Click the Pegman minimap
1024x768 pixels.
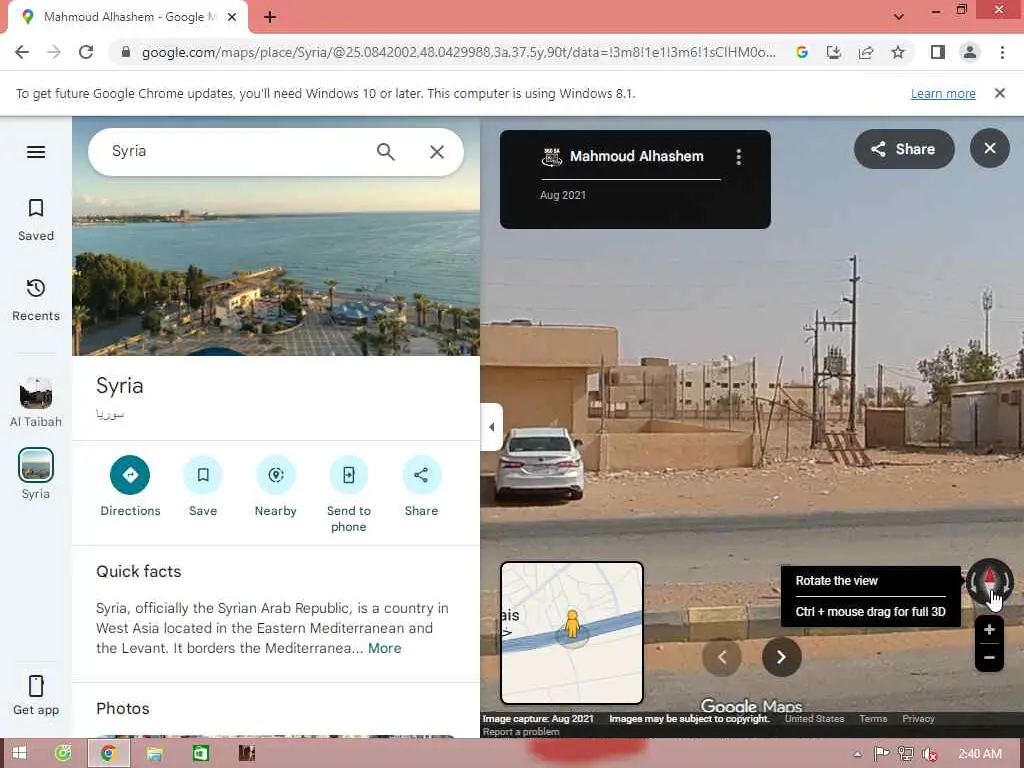[x=571, y=633]
